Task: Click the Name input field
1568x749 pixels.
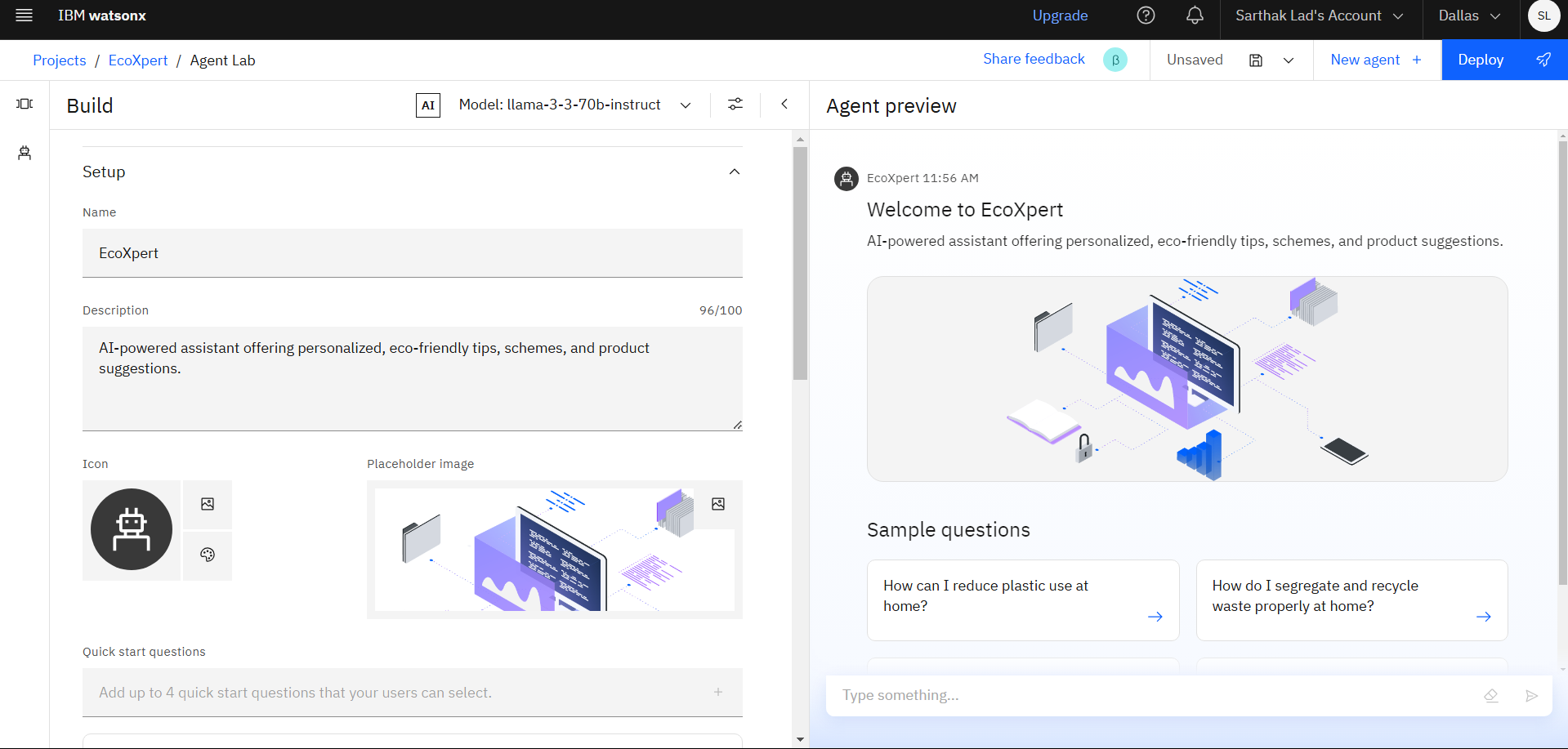Action: pos(413,253)
